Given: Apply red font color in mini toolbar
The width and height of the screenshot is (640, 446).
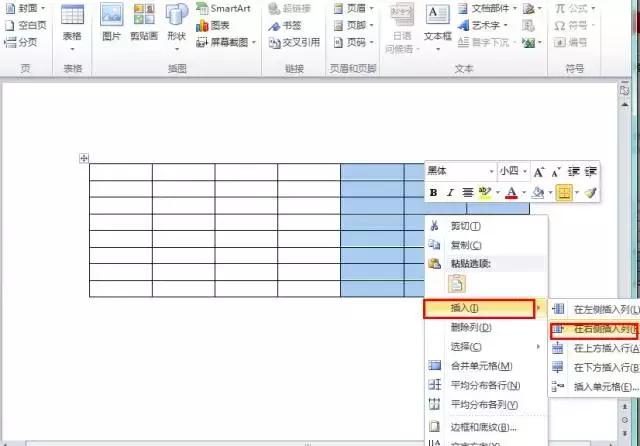Looking at the screenshot, I should tap(511, 192).
